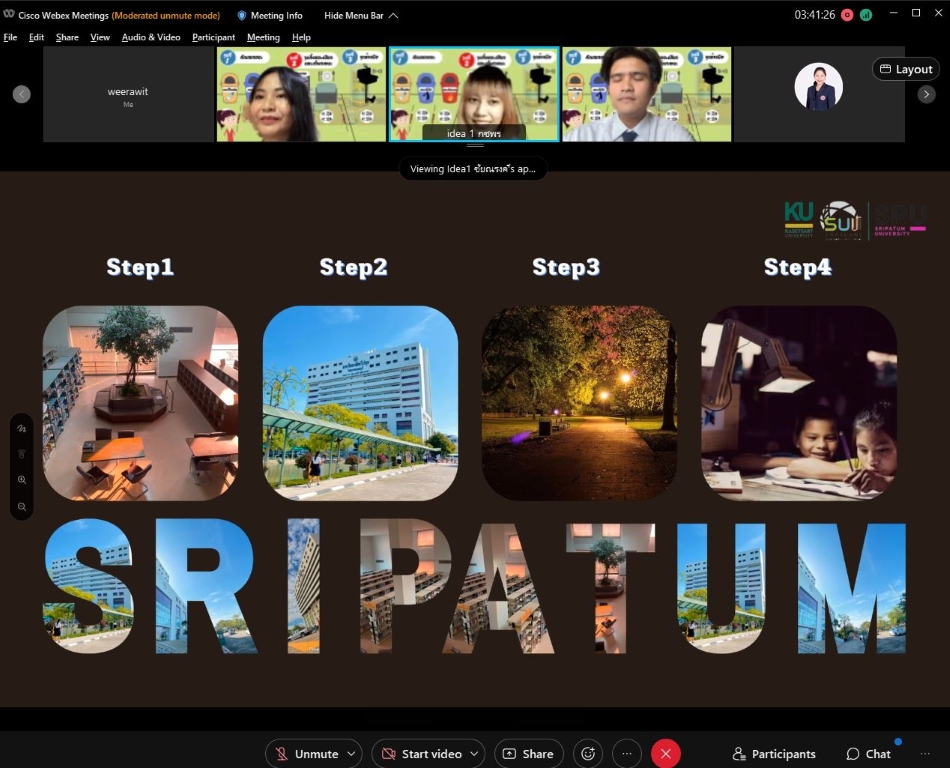The image size is (950, 768).
Task: Open the Share menu in the menu bar
Action: click(67, 38)
